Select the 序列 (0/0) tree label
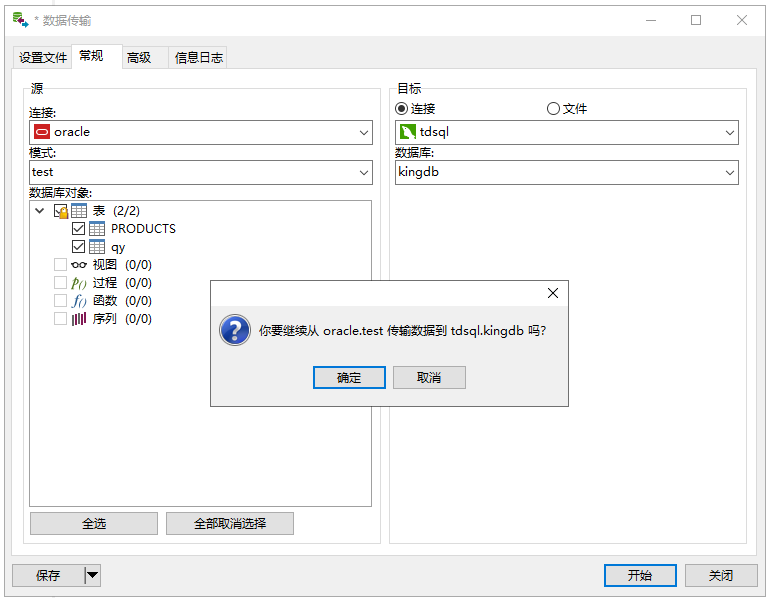 122,319
